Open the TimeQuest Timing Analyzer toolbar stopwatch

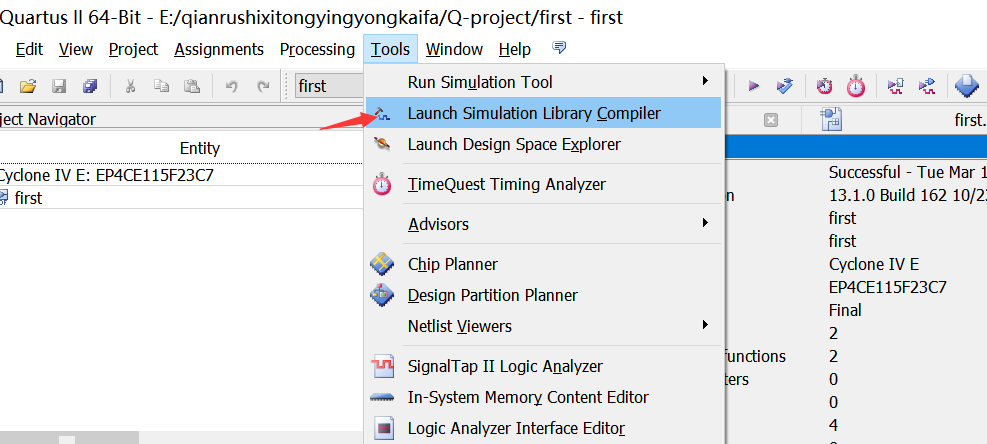click(x=856, y=86)
